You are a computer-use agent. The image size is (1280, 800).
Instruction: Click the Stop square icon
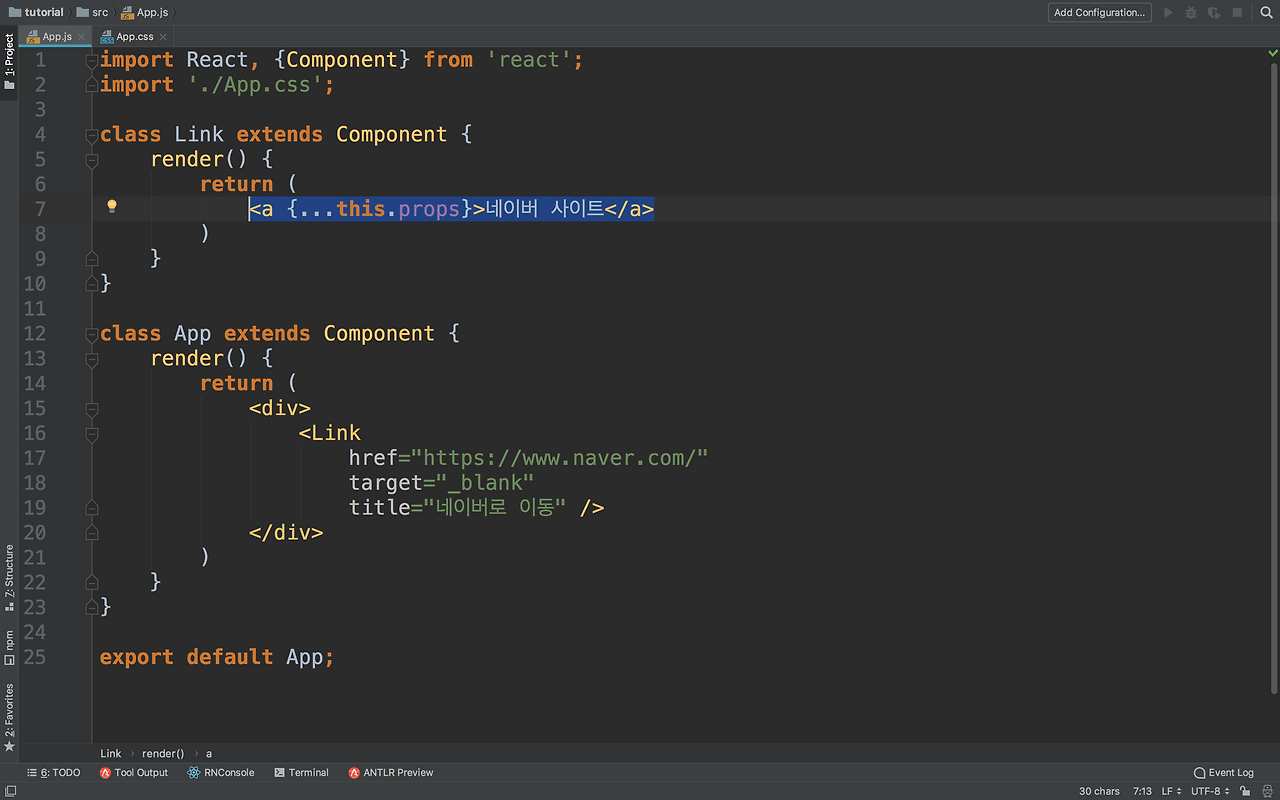click(x=1237, y=13)
